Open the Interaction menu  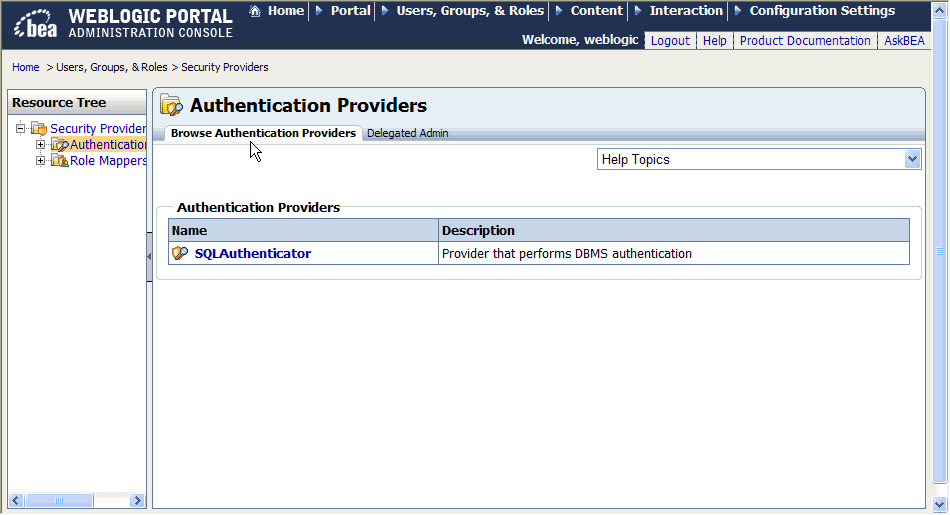(686, 11)
